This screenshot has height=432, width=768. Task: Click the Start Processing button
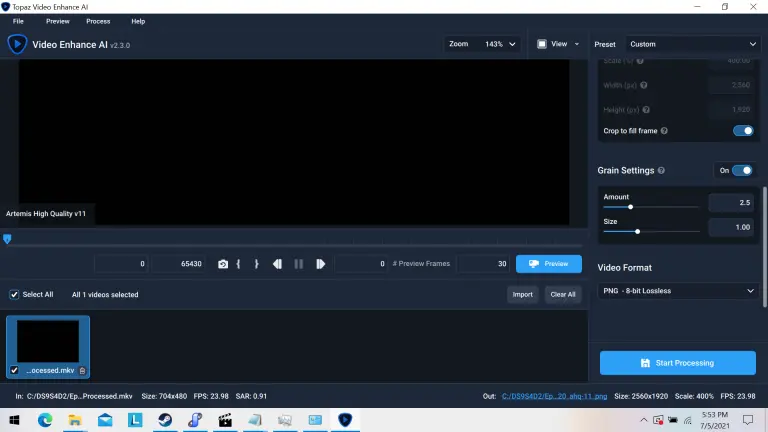[x=677, y=363]
